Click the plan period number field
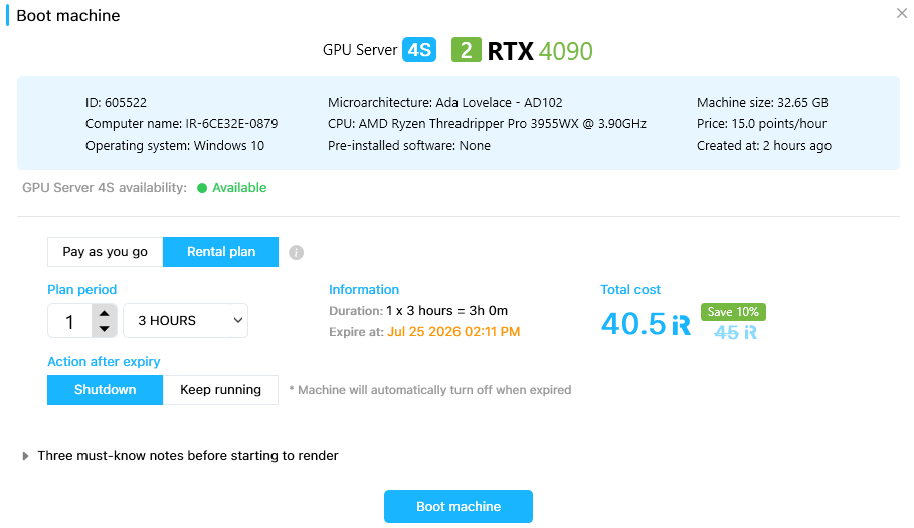Viewport: 914px width, 528px height. click(x=70, y=321)
